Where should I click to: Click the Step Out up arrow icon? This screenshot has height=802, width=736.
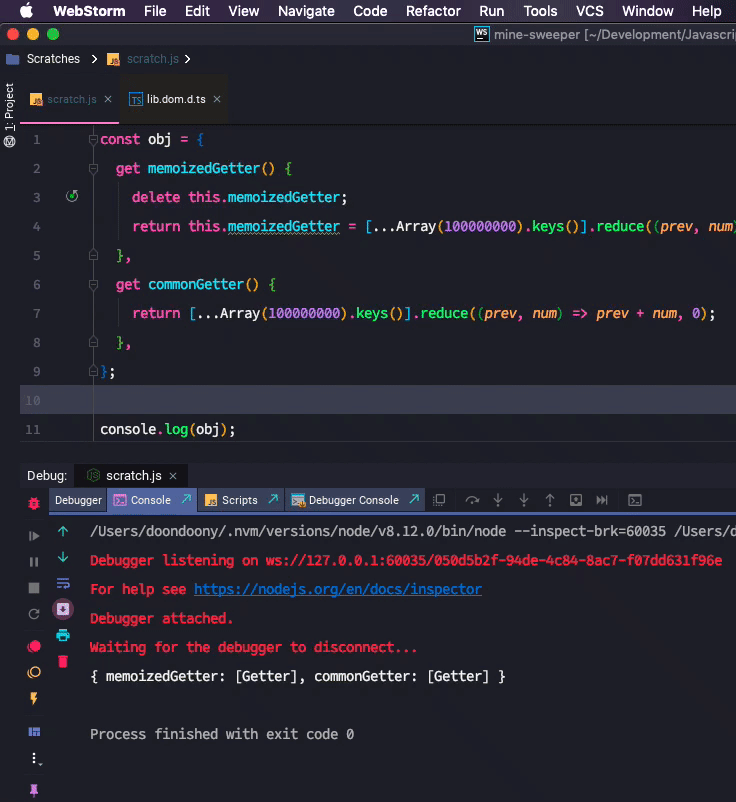550,500
